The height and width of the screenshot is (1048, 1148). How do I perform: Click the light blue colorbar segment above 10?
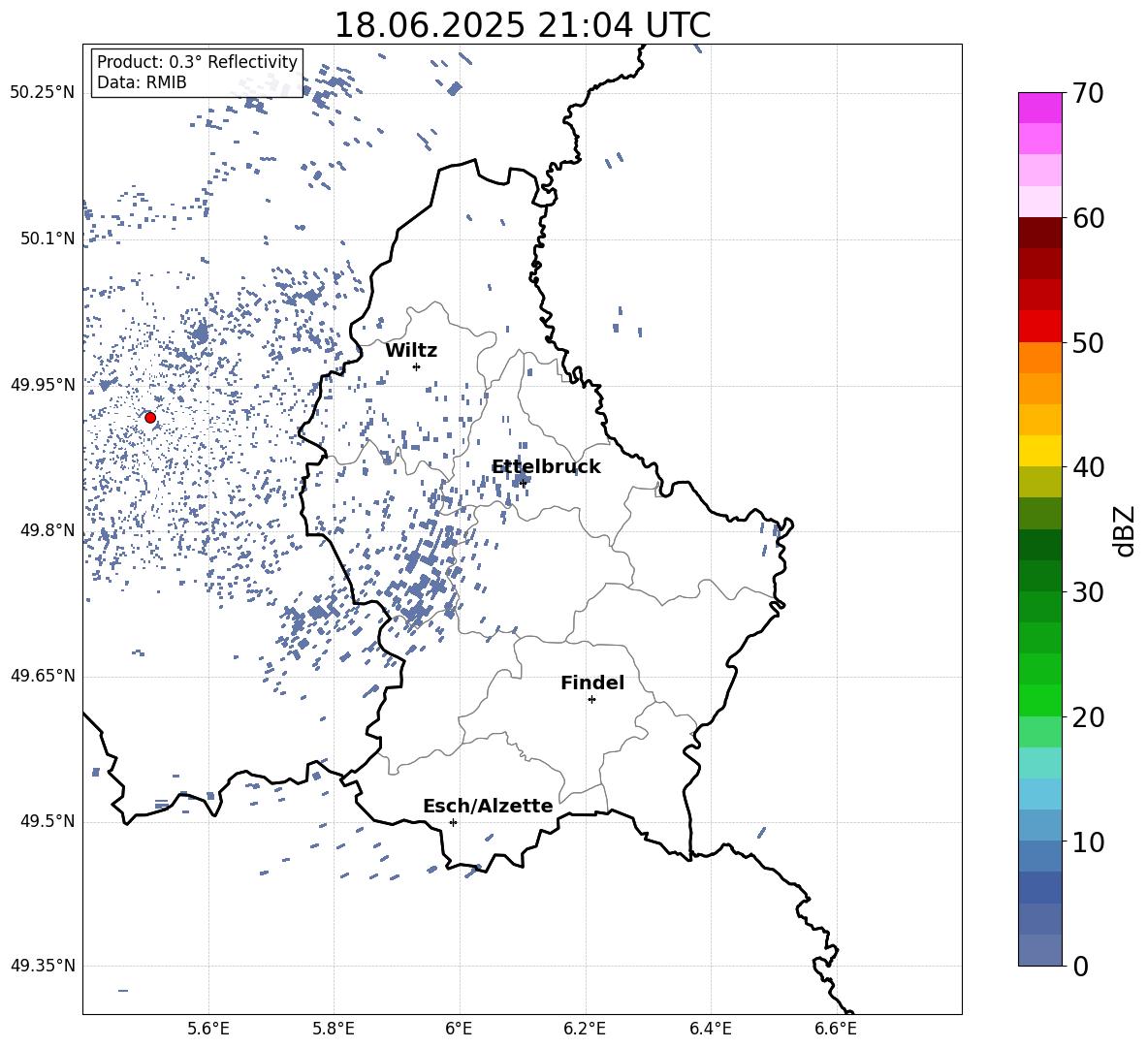pos(1040,794)
